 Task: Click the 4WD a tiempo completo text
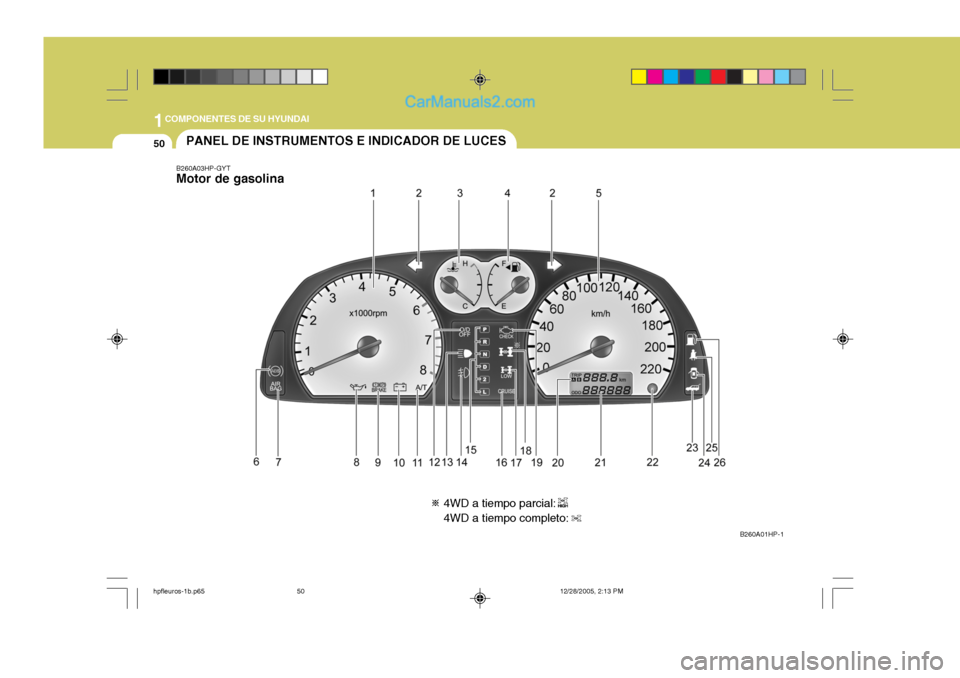click(x=506, y=518)
